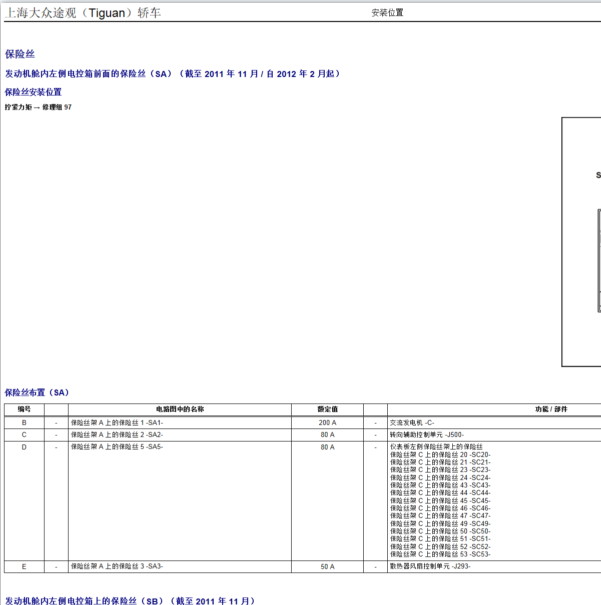Click the '编号' column header

(x=24, y=409)
